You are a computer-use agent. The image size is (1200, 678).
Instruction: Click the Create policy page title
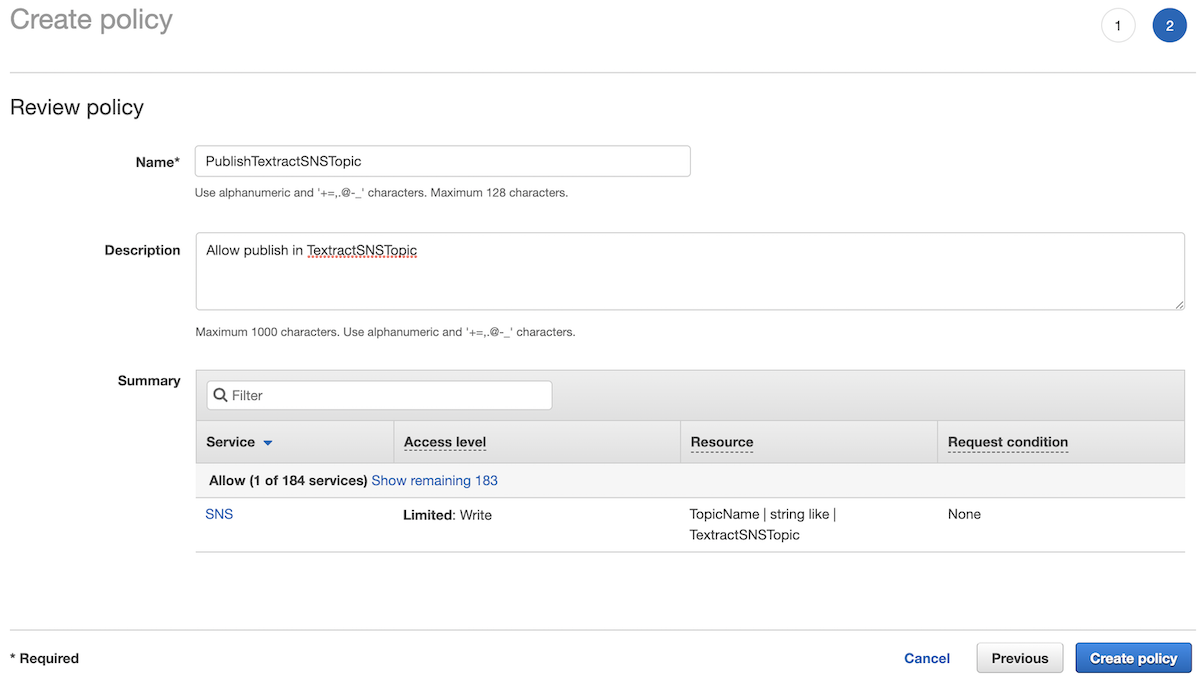(x=91, y=20)
